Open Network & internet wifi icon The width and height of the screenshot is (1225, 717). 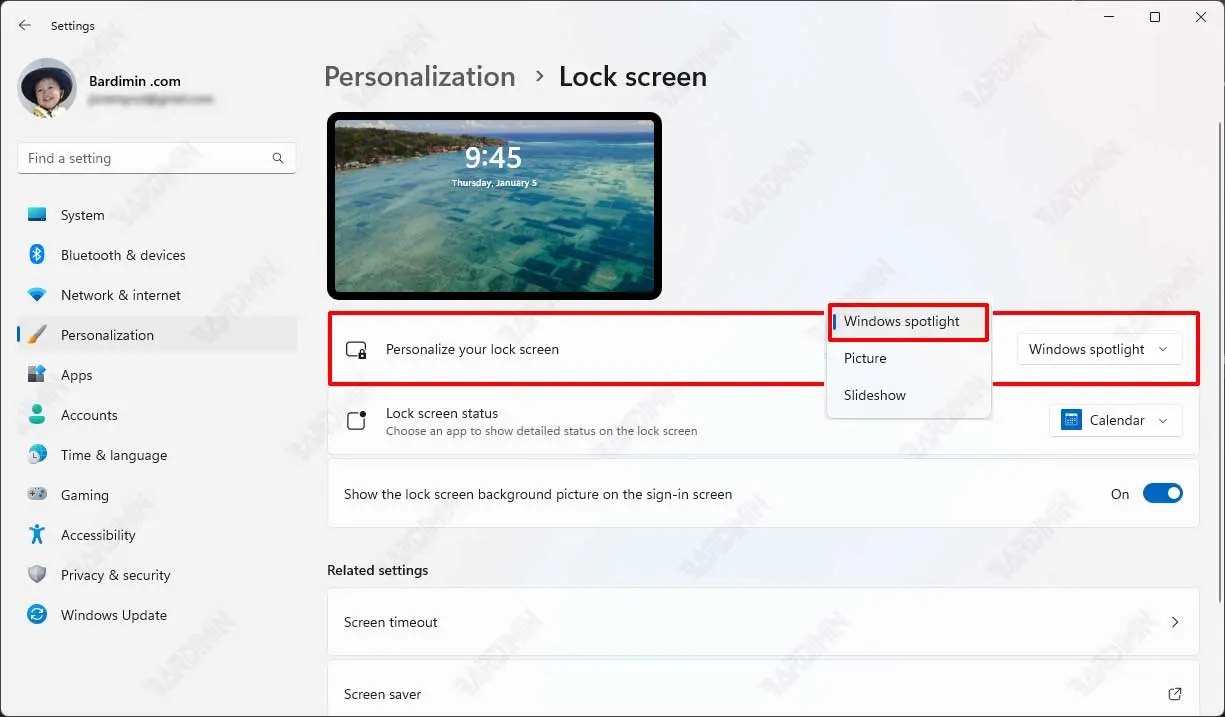37,295
